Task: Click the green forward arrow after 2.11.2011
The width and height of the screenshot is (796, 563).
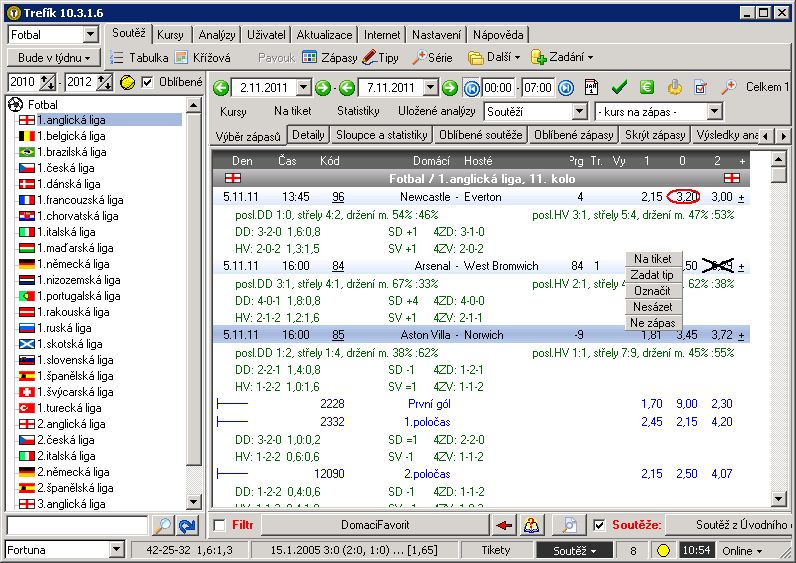Action: click(323, 88)
